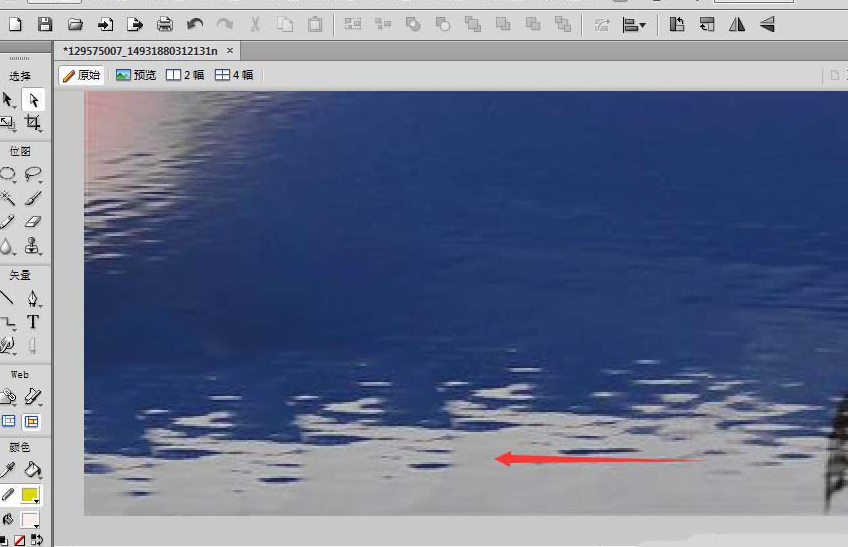The width and height of the screenshot is (848, 547).
Task: Redo the last undone action
Action: (224, 24)
